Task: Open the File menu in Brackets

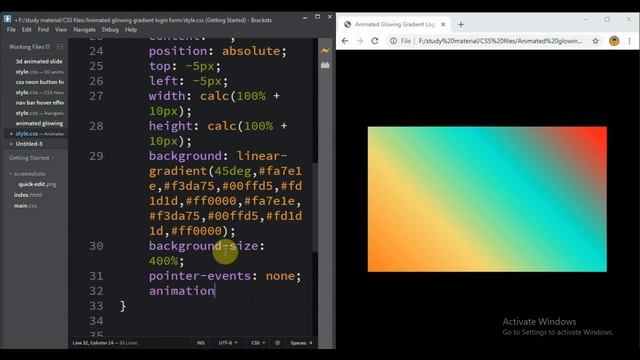Action: [11, 30]
